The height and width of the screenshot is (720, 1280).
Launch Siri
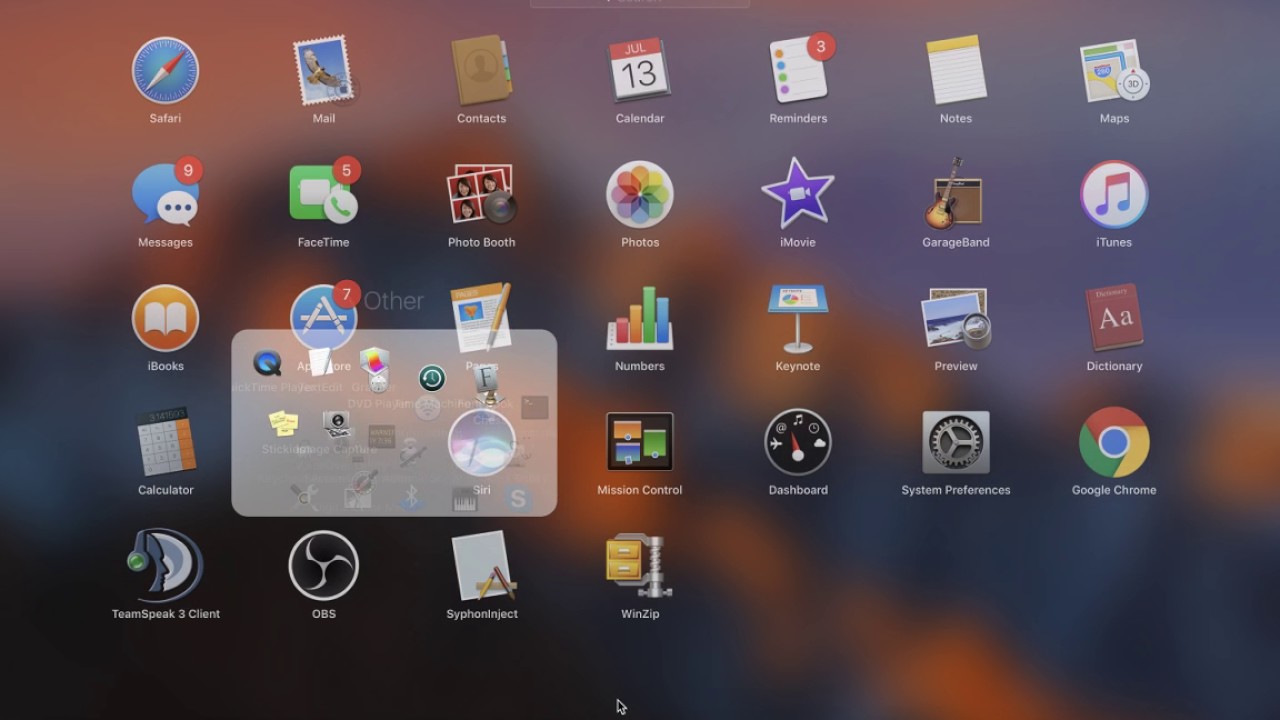482,443
